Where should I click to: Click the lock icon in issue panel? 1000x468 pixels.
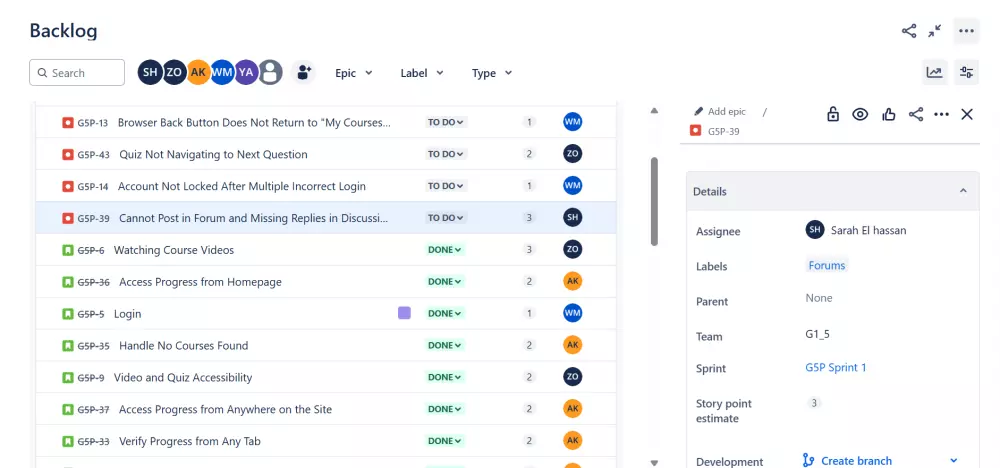(x=833, y=114)
